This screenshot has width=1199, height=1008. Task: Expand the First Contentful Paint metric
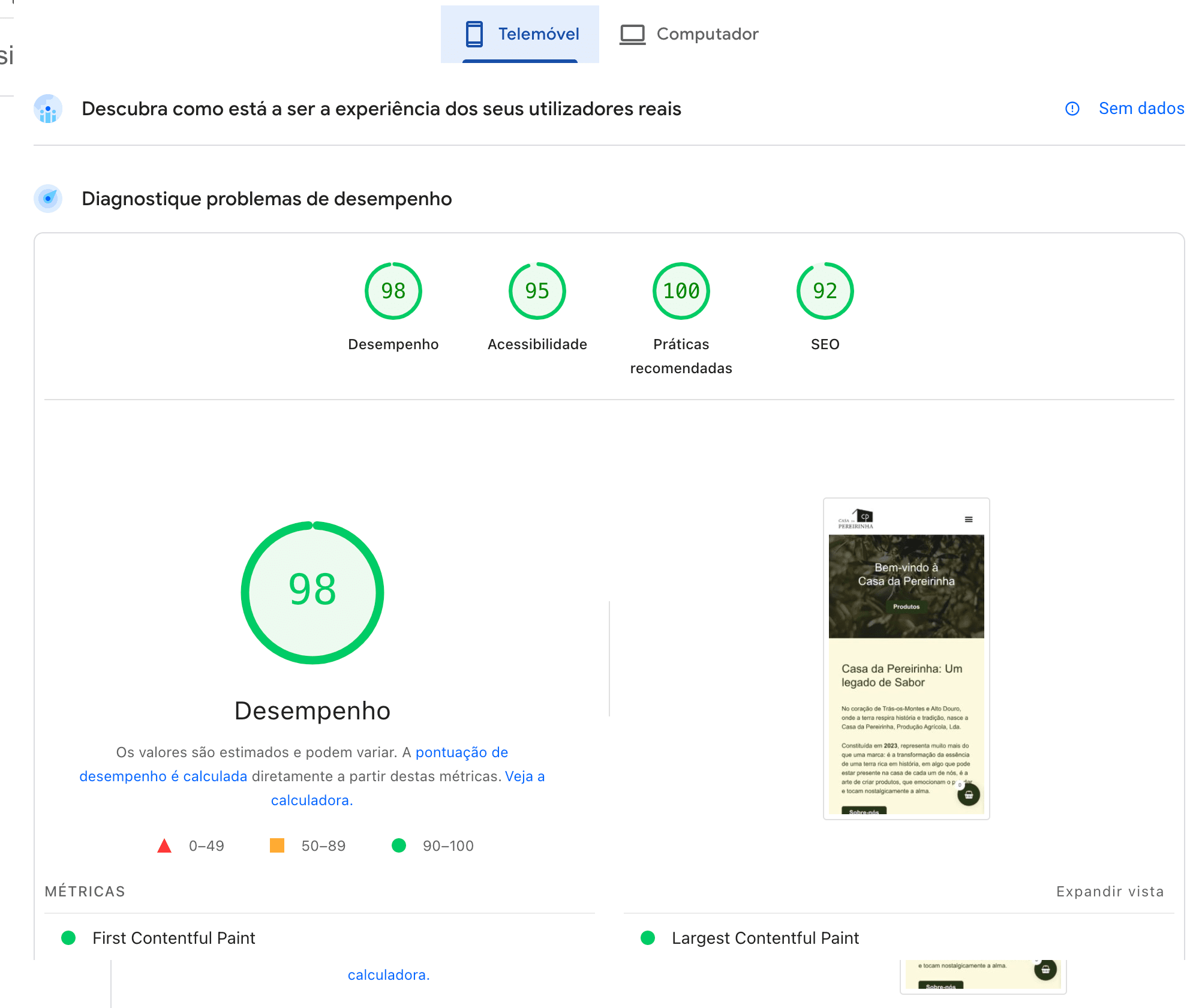point(173,938)
